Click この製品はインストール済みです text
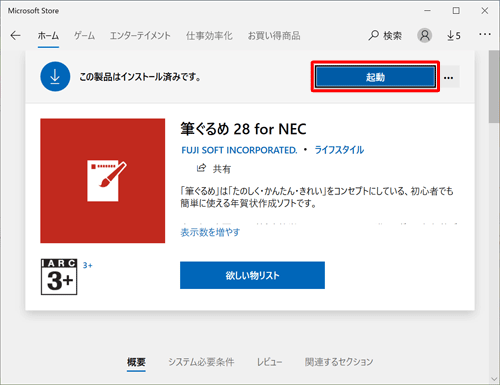The height and width of the screenshot is (385, 500). point(140,77)
